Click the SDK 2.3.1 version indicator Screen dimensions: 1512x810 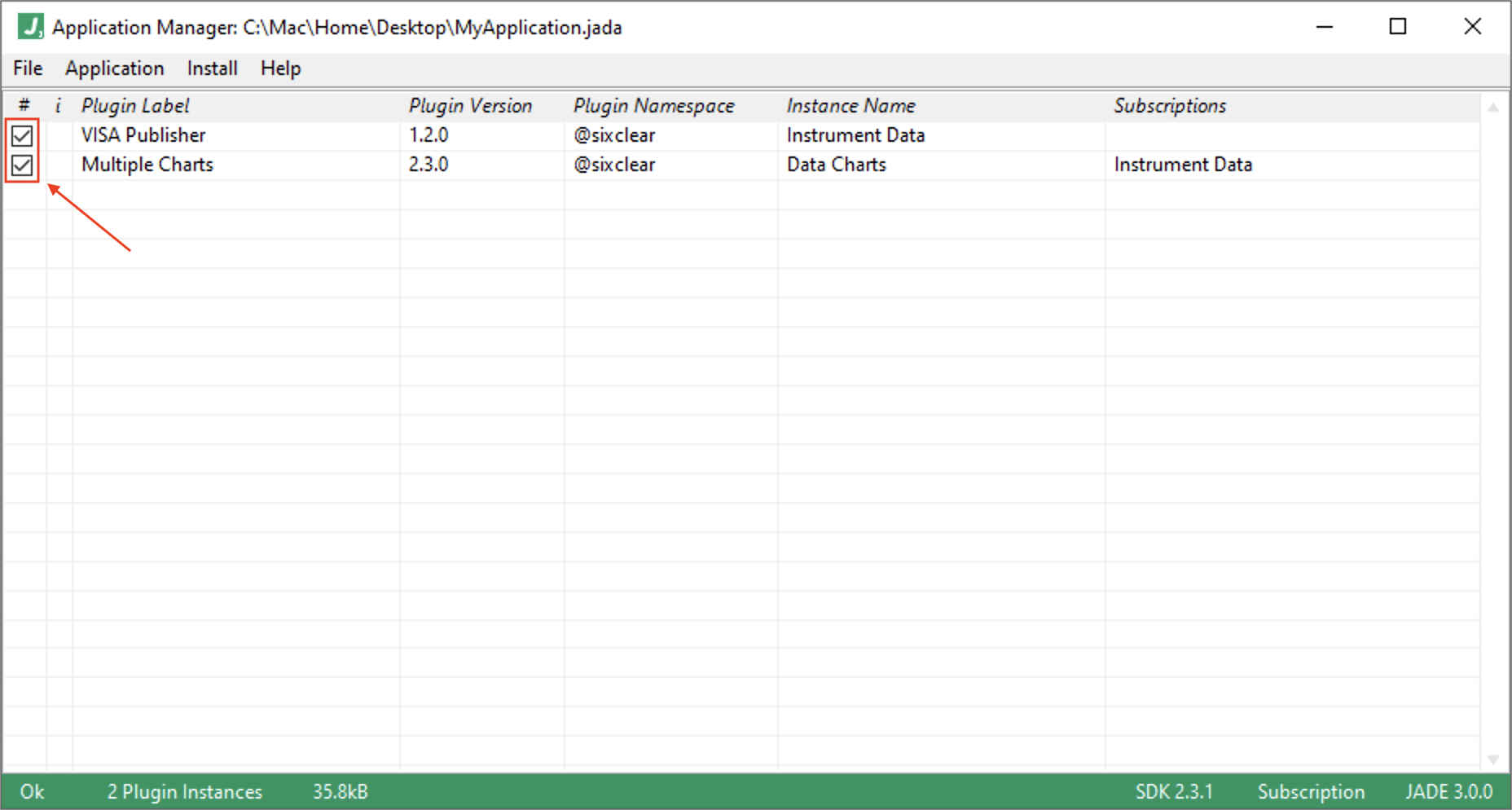[1176, 790]
